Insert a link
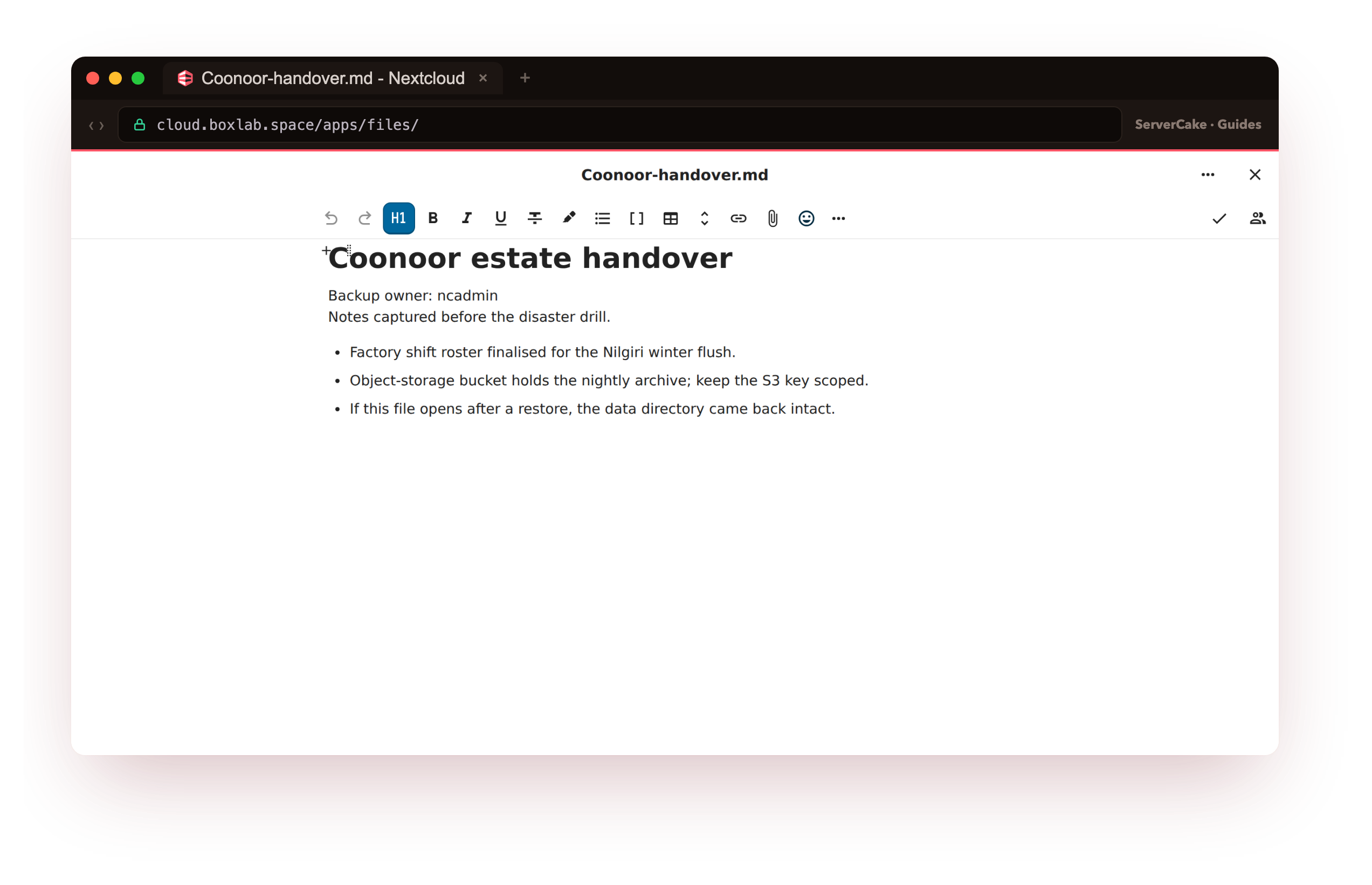The height and width of the screenshot is (885, 1372). coord(739,218)
